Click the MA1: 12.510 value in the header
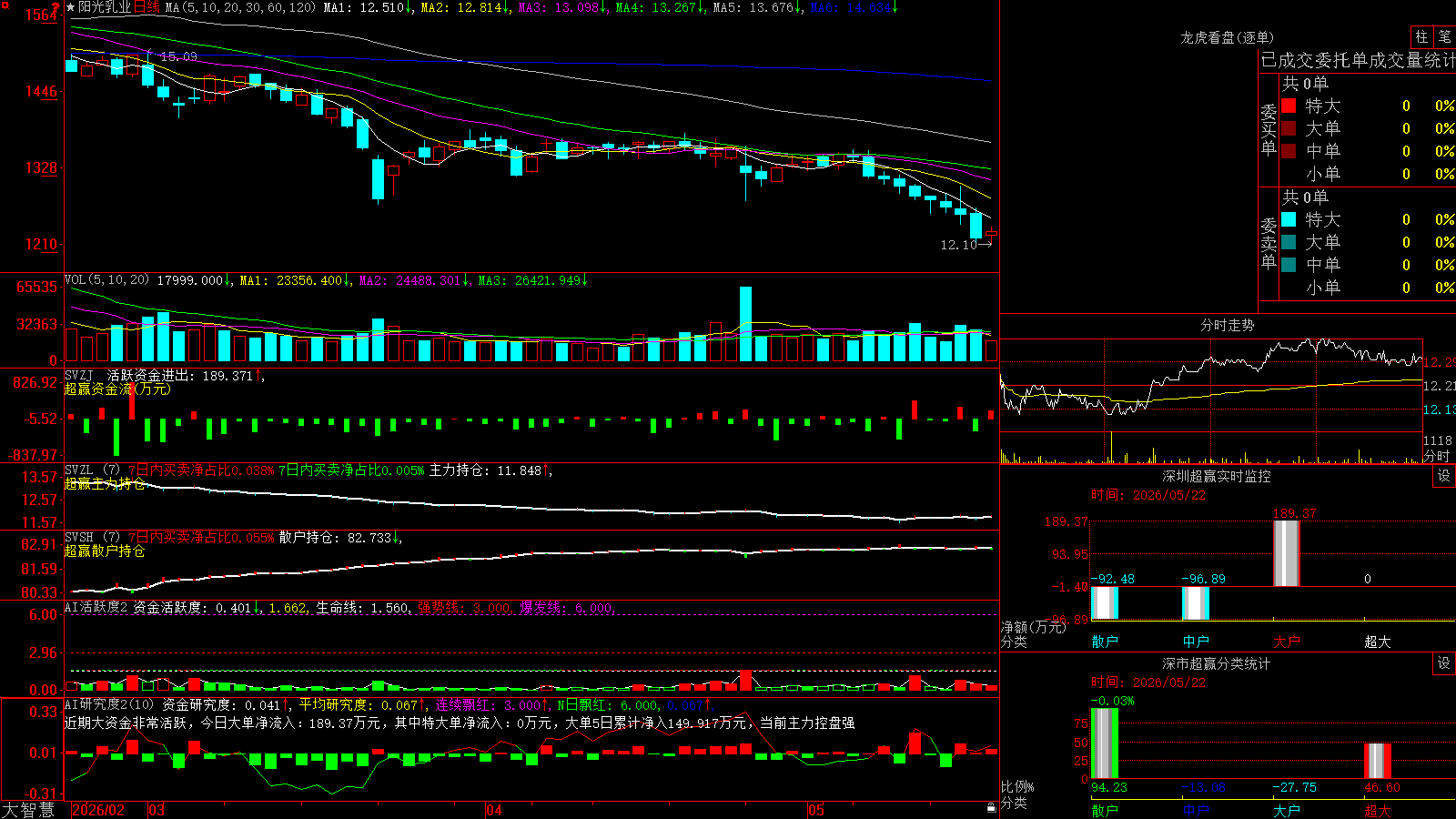The height and width of the screenshot is (819, 1456). (x=369, y=7)
